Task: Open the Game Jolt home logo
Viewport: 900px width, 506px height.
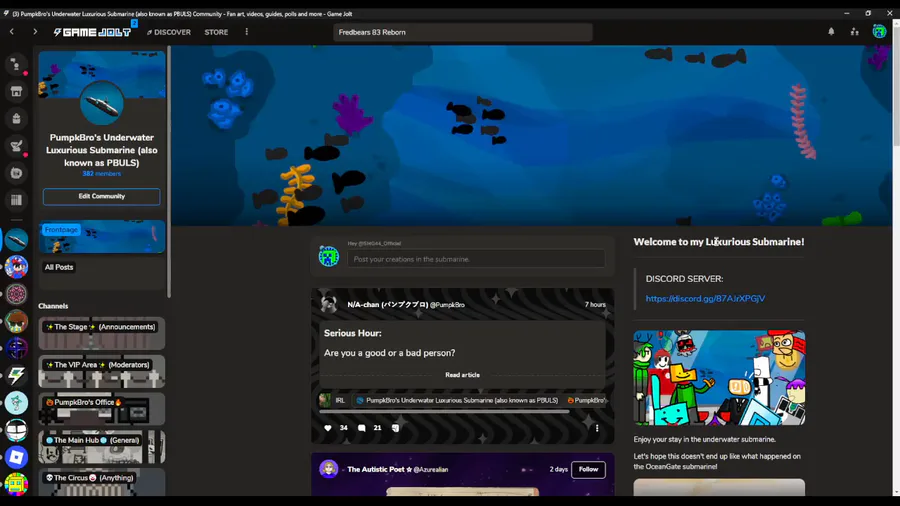Action: click(92, 32)
